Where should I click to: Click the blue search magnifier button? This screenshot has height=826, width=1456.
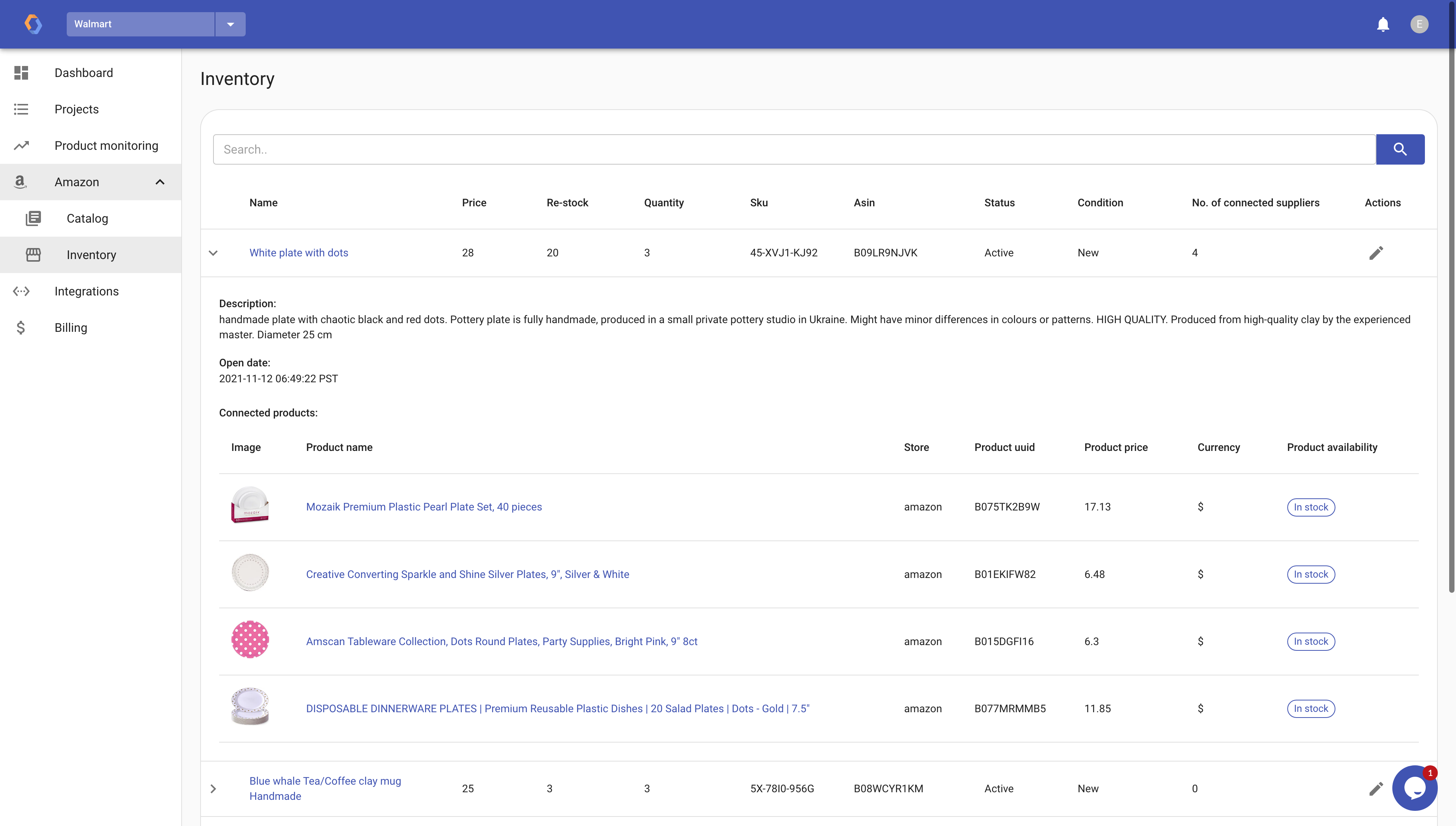tap(1400, 149)
